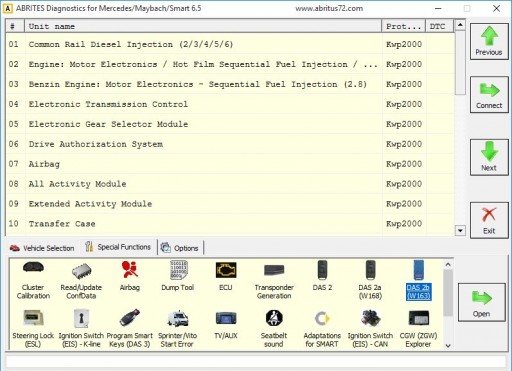Select Drive Authorization System row
Viewport: 512px width, 371px height.
tap(230, 144)
